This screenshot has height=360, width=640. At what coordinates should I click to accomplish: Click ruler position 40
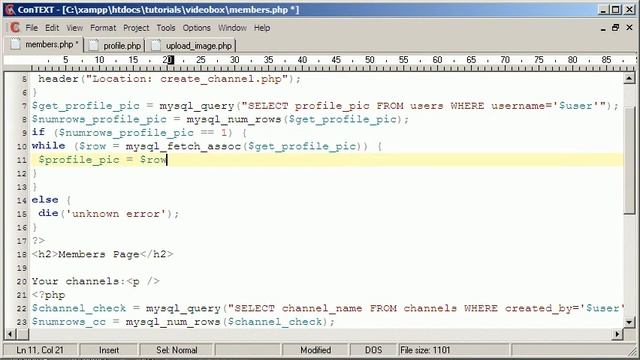(302, 60)
